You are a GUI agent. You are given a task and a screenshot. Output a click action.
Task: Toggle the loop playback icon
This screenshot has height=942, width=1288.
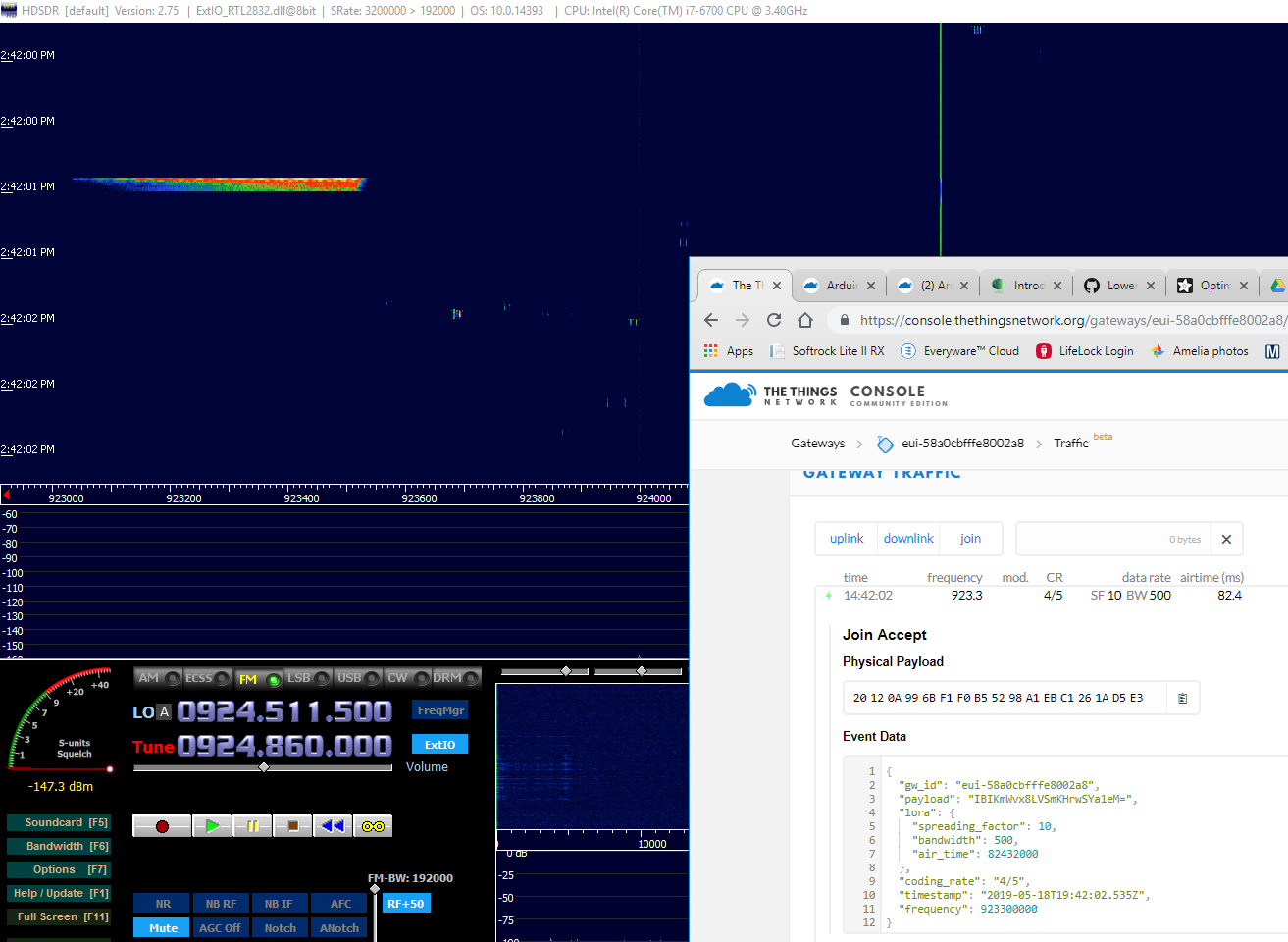pos(373,826)
